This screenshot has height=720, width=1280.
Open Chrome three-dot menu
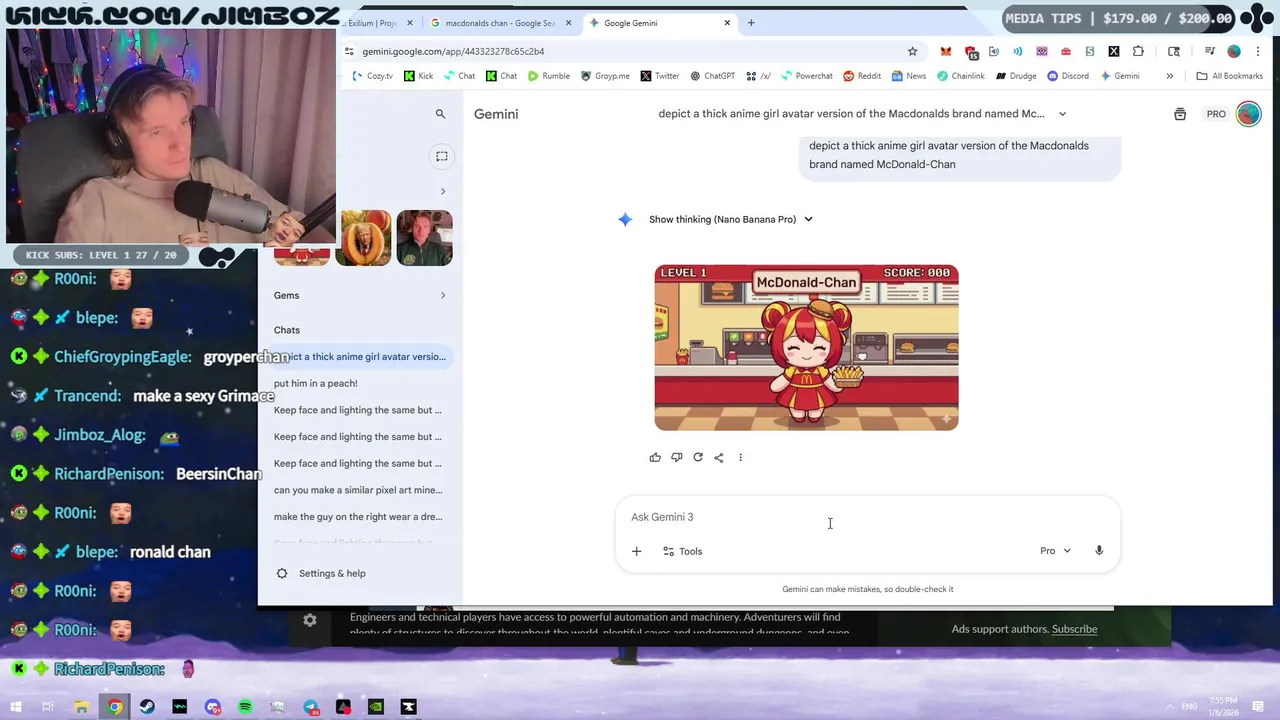coord(1258,51)
